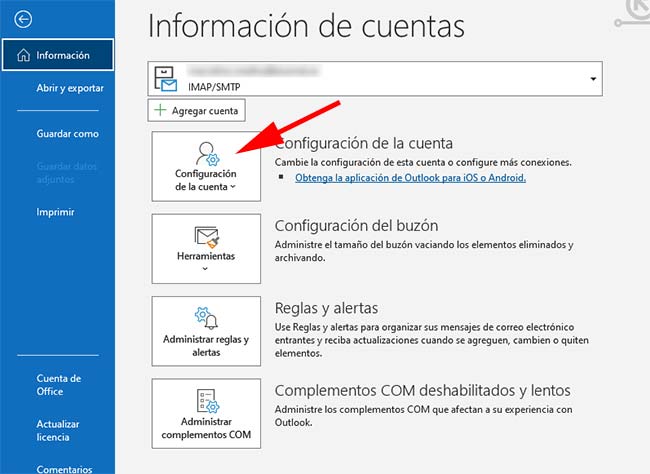Open Cuenta de Office page
Screen dimensions: 650x474
coord(58,385)
